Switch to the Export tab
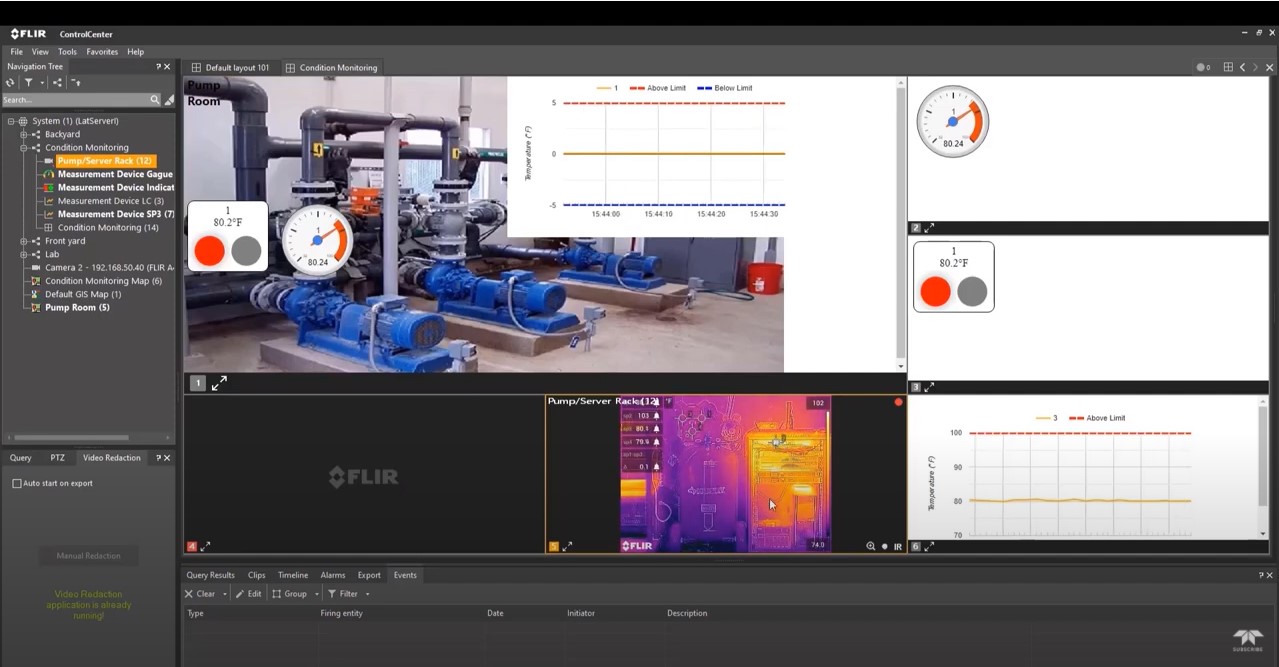Screen dimensions: 1279x667 pos(369,575)
